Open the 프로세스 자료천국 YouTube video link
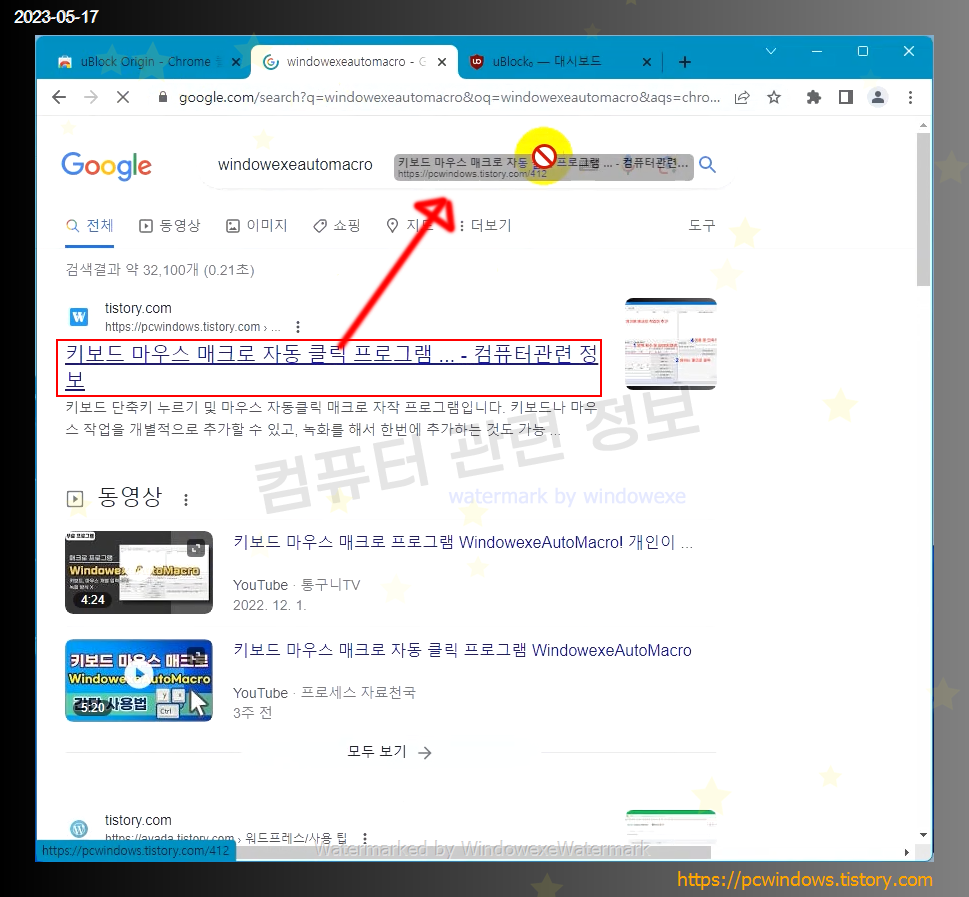This screenshot has height=897, width=969. point(462,650)
